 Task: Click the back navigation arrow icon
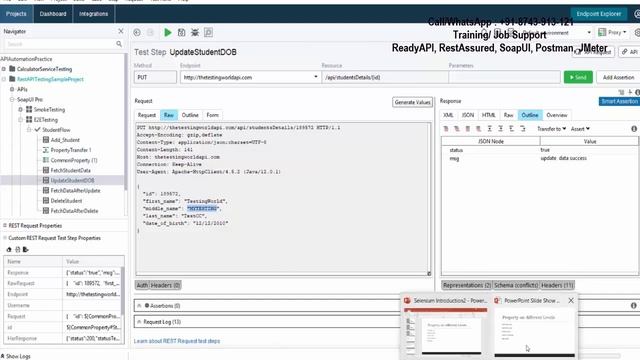137,33
